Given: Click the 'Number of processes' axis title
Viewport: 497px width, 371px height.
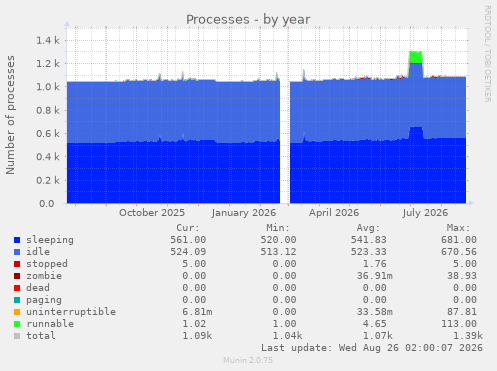Looking at the screenshot, I should pos(10,115).
